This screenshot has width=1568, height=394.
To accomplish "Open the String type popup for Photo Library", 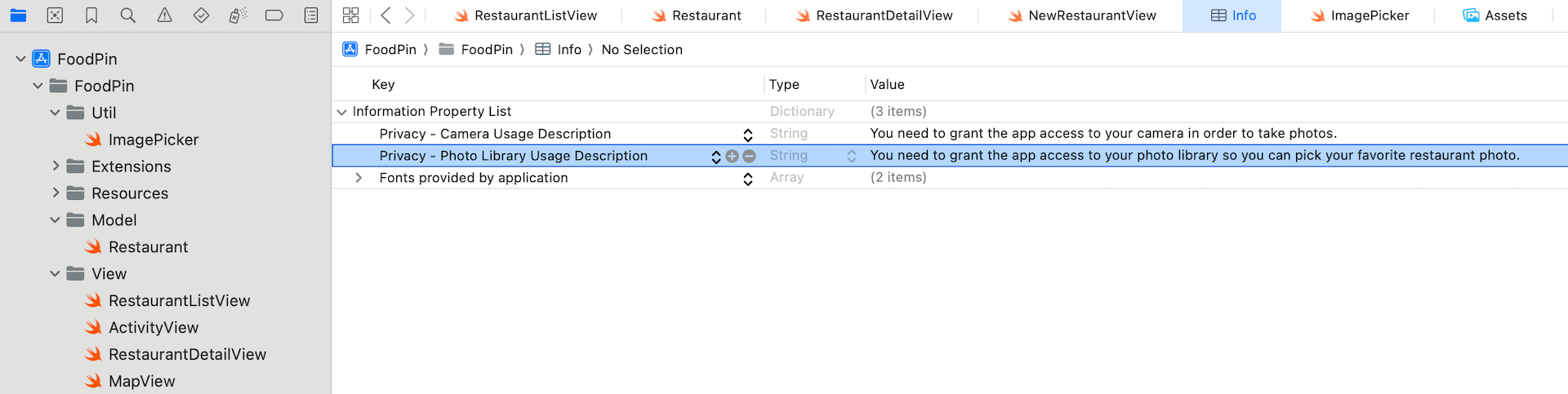I will [x=851, y=156].
